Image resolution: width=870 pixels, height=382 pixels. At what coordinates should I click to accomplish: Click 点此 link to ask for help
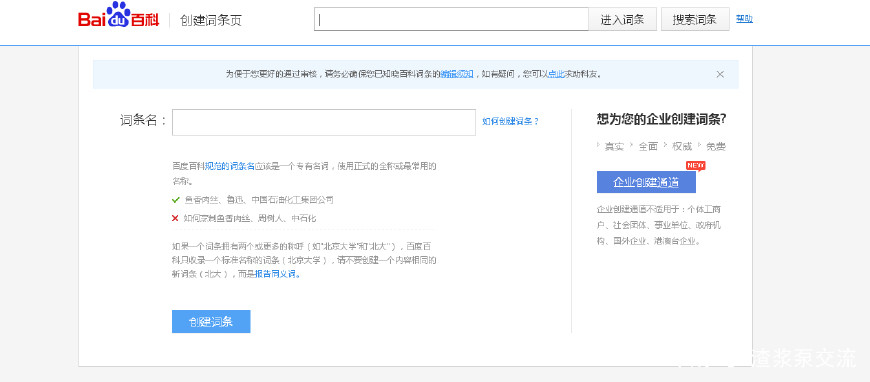tap(556, 74)
